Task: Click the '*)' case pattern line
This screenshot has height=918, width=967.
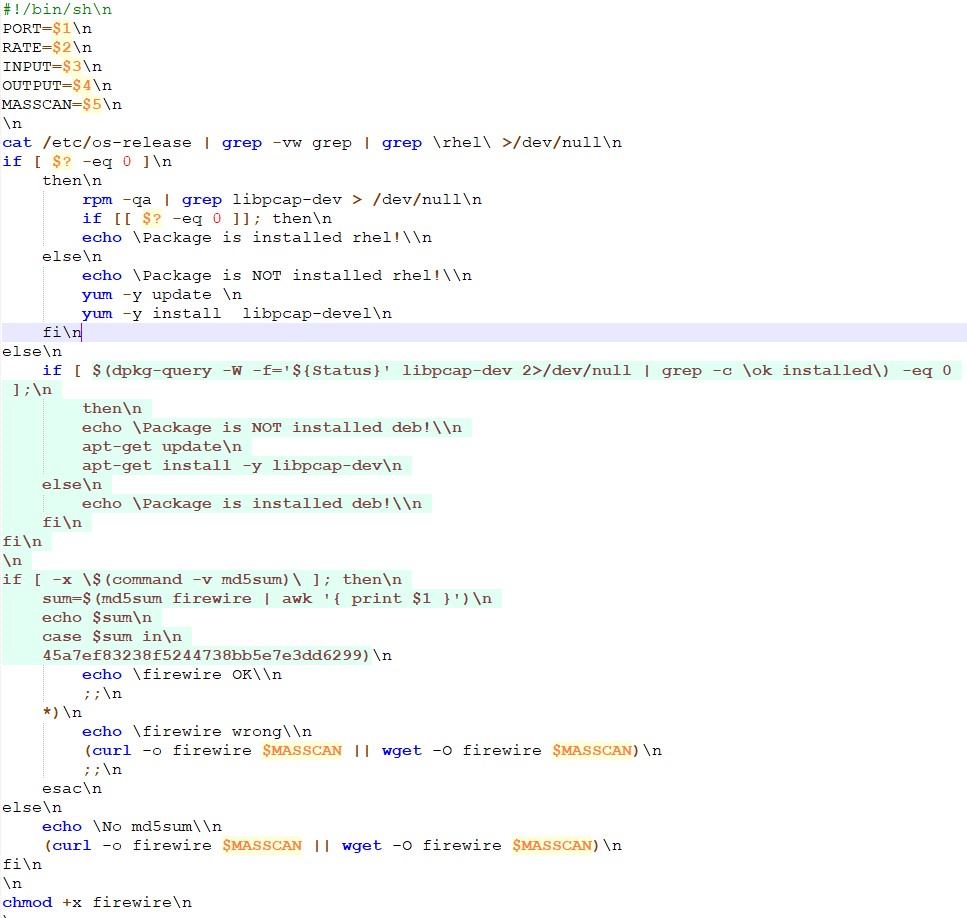Action: [62, 713]
